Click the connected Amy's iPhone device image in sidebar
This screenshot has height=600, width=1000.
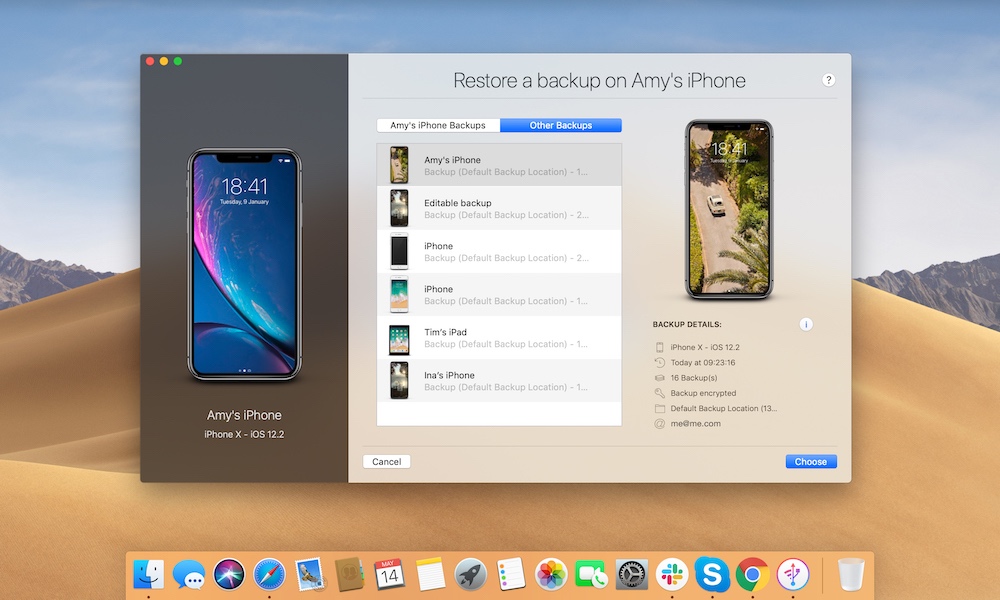244,265
